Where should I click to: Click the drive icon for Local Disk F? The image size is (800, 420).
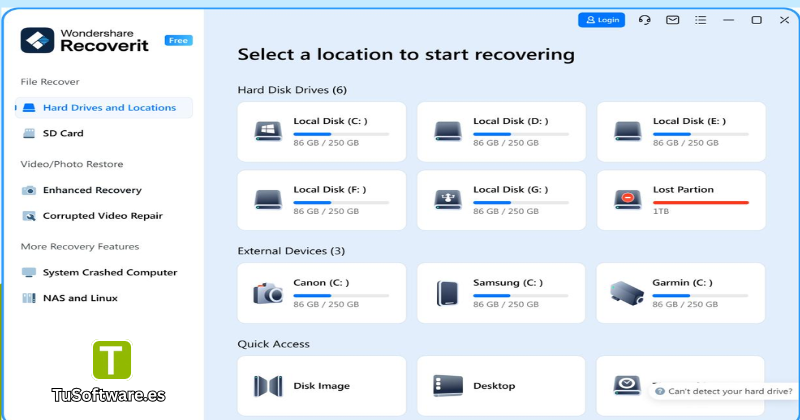268,200
